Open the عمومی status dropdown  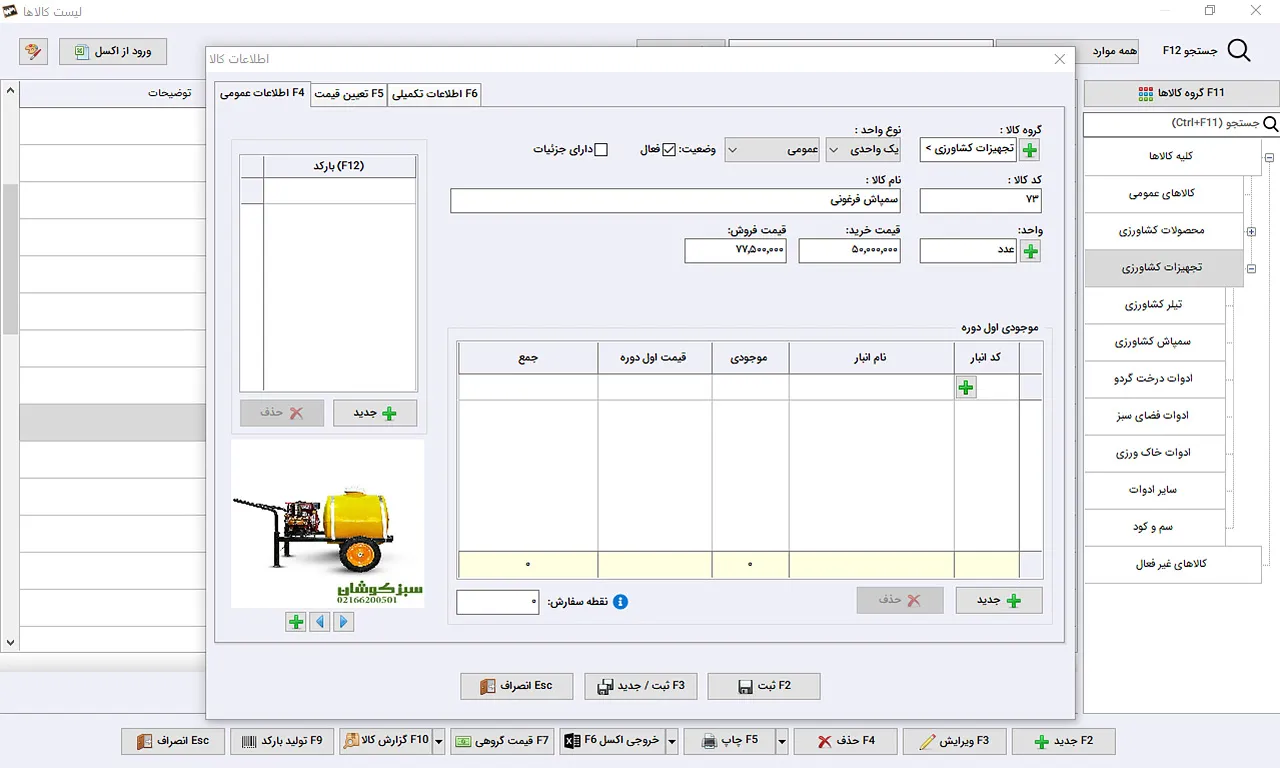[x=772, y=150]
